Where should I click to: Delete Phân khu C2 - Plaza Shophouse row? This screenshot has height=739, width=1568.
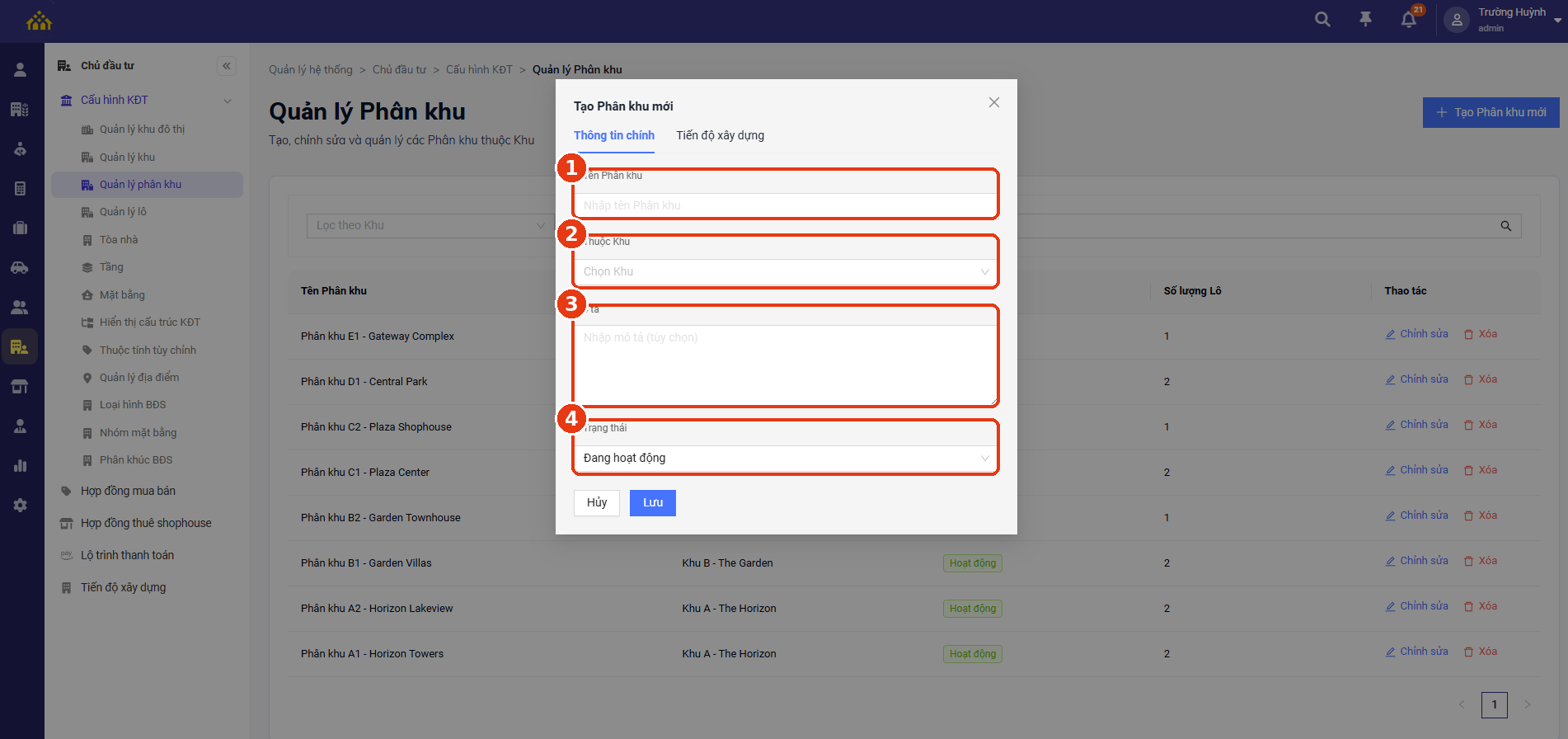click(1481, 425)
